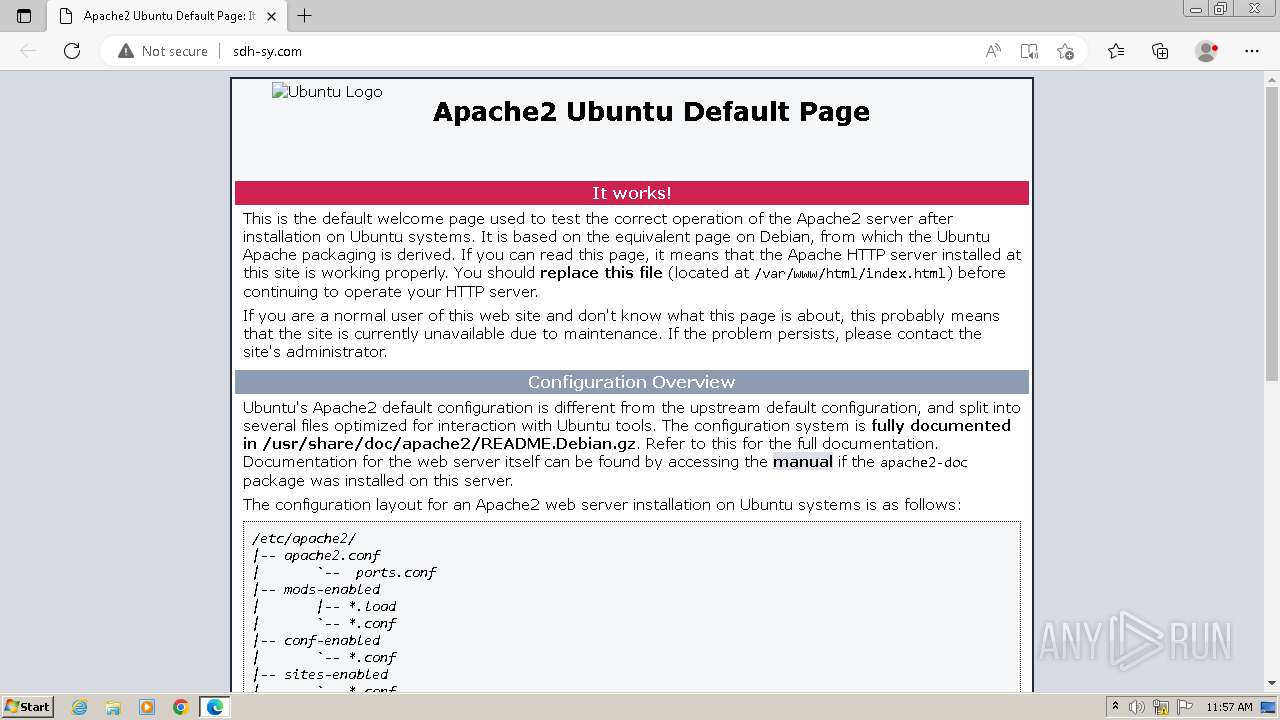1280x720 pixels.
Task: Reload the page with refresh icon
Action: (x=72, y=51)
